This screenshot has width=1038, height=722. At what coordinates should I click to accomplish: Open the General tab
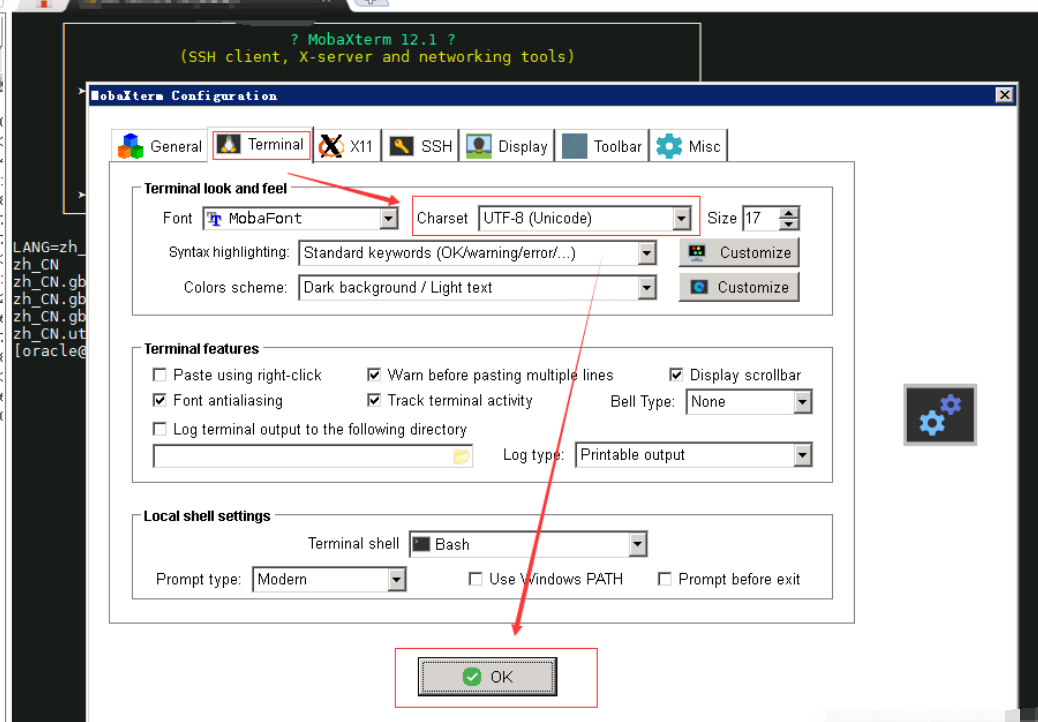tap(160, 146)
